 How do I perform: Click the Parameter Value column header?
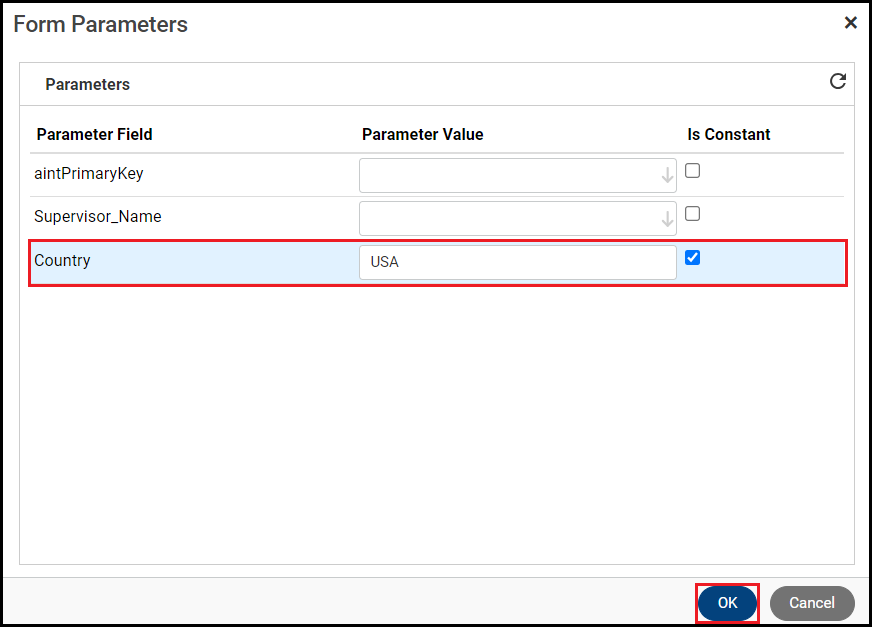(x=422, y=134)
